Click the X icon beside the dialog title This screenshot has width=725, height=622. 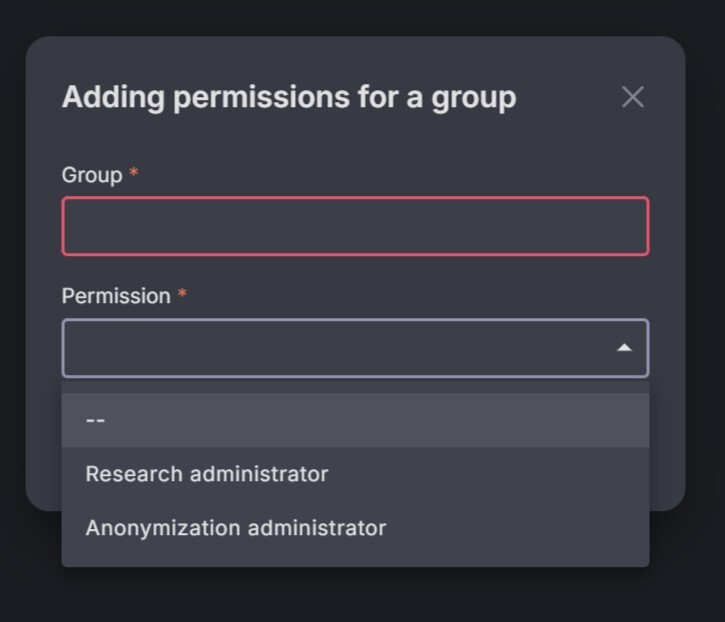coord(632,97)
